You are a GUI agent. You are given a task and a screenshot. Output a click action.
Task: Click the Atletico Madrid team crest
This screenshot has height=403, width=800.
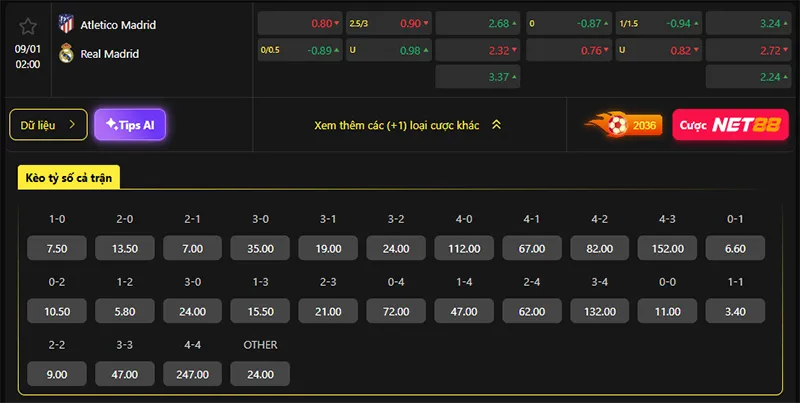tap(67, 24)
